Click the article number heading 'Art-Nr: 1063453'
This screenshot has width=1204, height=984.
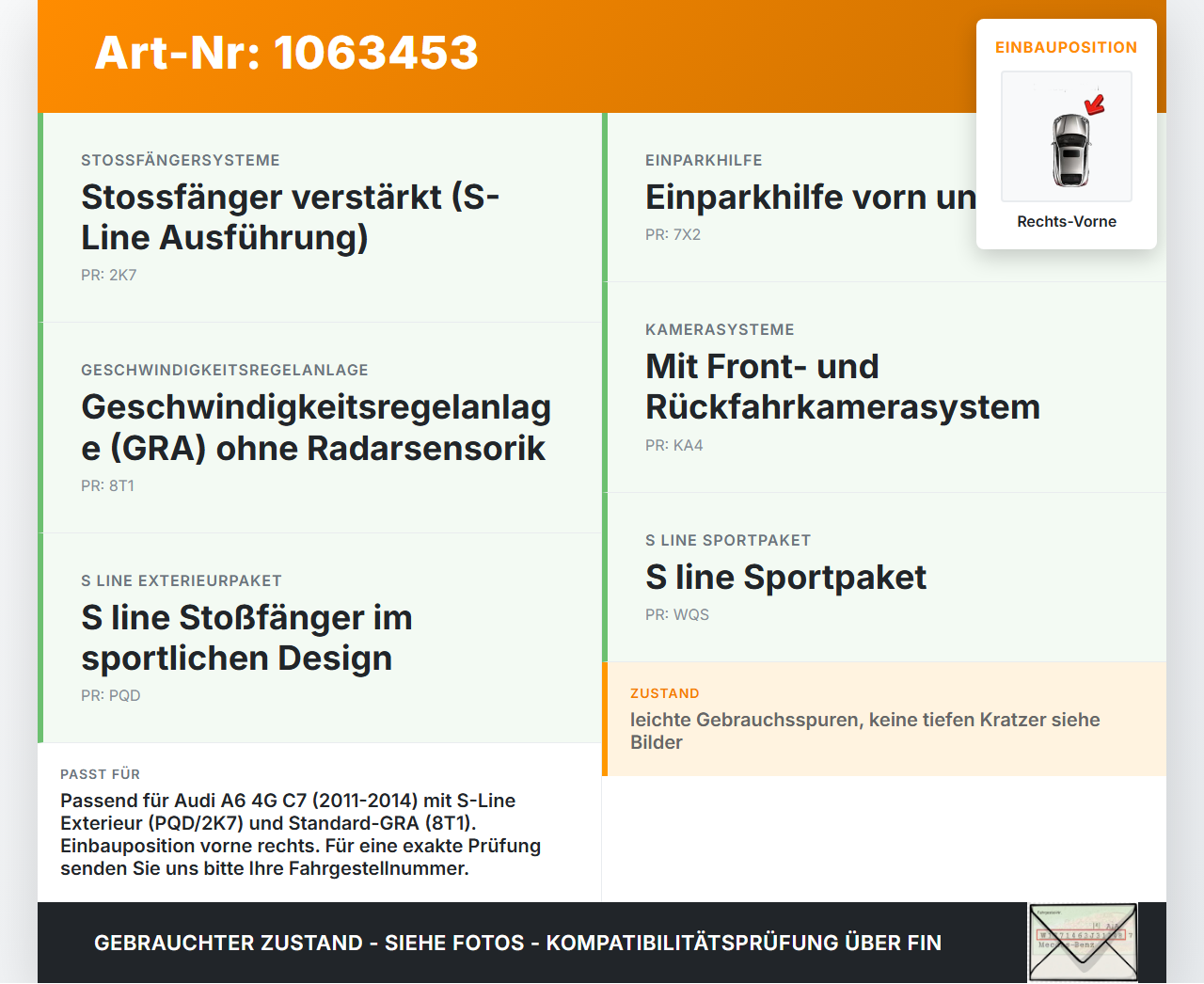(287, 53)
